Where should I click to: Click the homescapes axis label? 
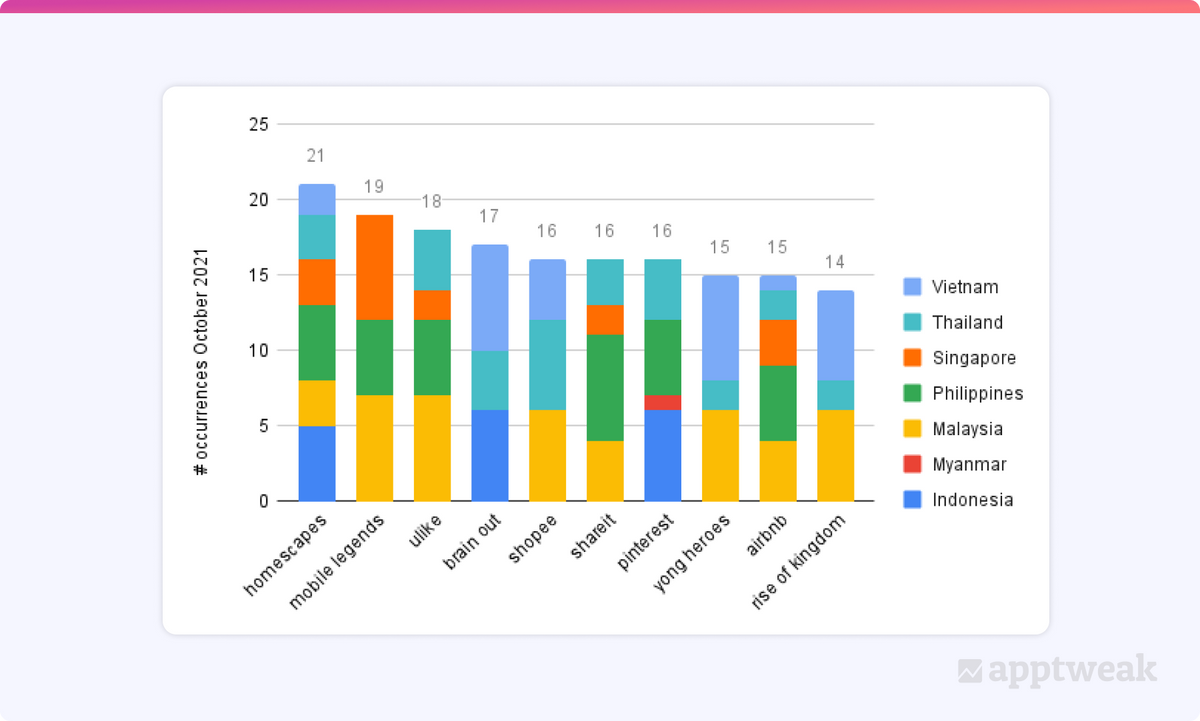coord(285,555)
